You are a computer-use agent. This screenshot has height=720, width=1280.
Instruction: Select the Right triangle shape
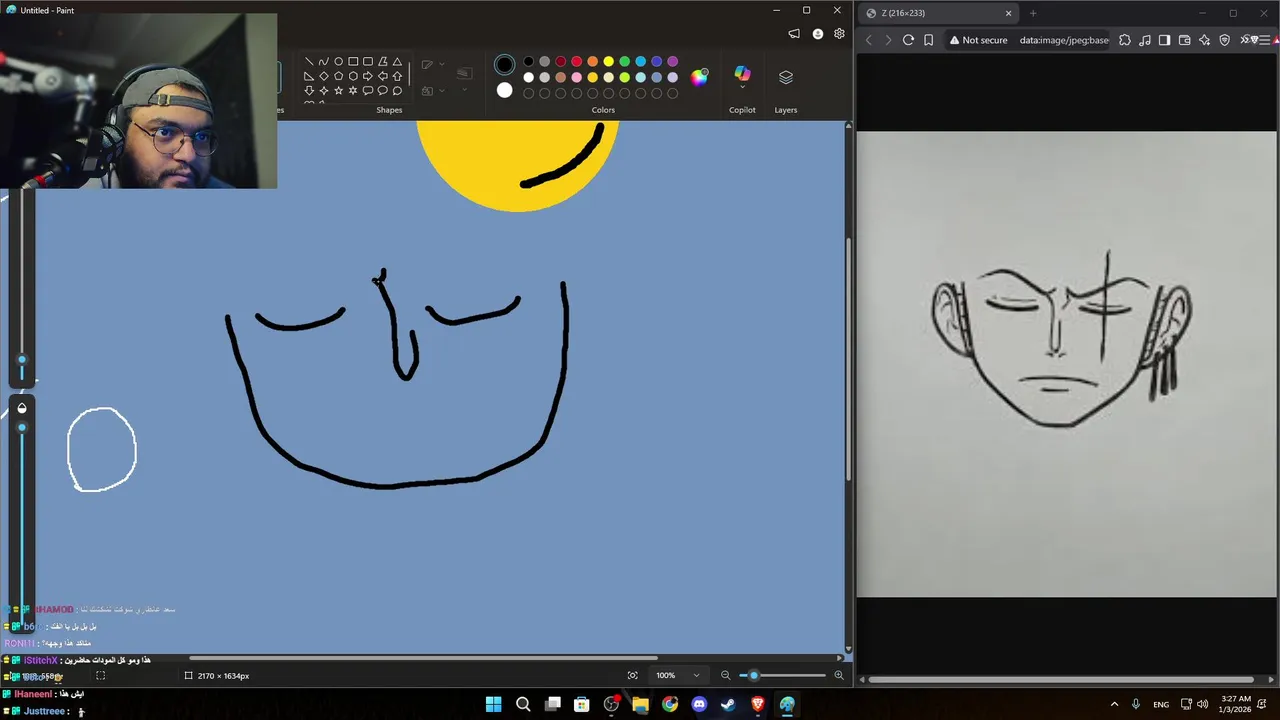pyautogui.click(x=308, y=76)
